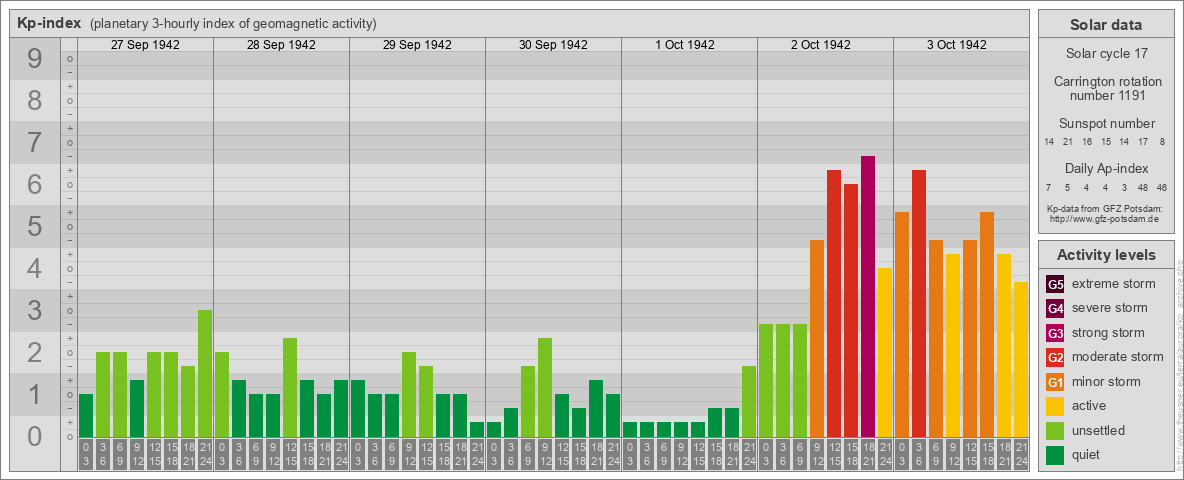The width and height of the screenshot is (1184, 480).
Task: Click the large 0 on Kp axis
Action: pos(35,436)
